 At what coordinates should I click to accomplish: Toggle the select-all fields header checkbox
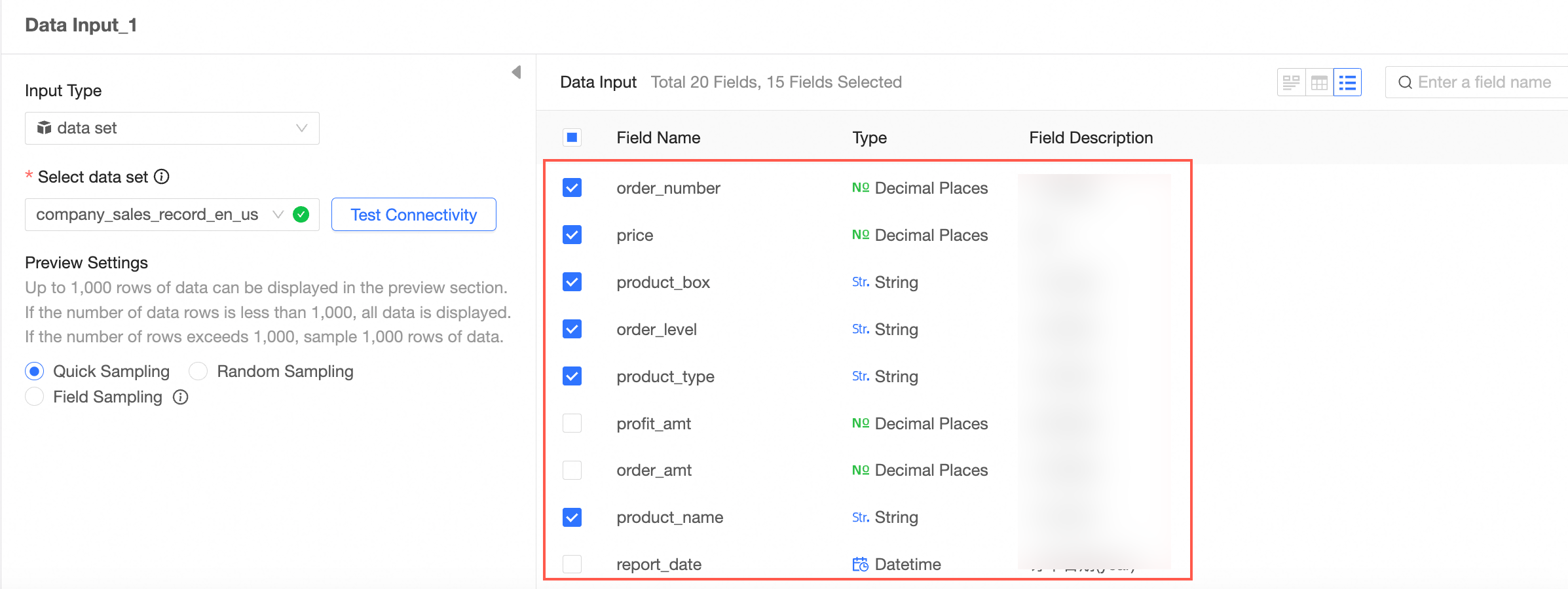pyautogui.click(x=572, y=137)
